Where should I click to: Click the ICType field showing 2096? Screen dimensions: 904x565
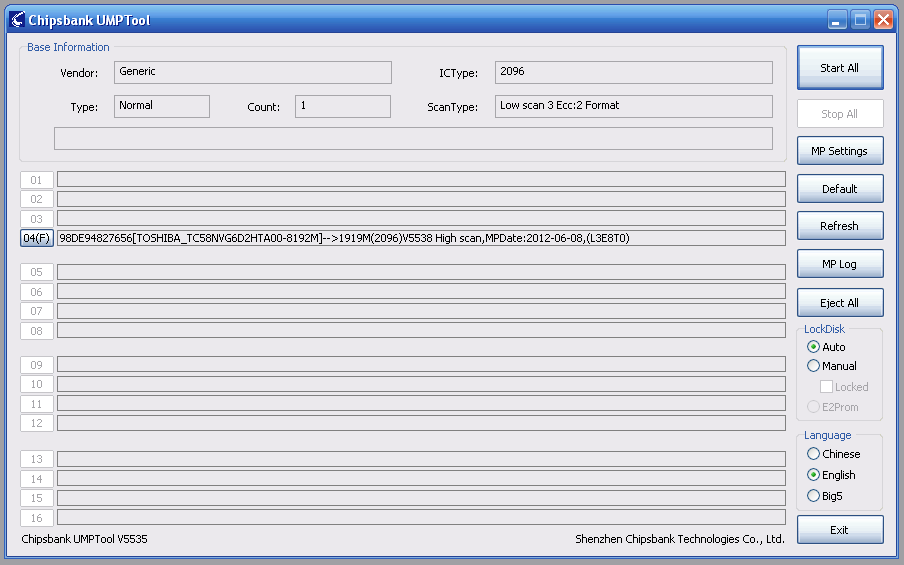(634, 72)
